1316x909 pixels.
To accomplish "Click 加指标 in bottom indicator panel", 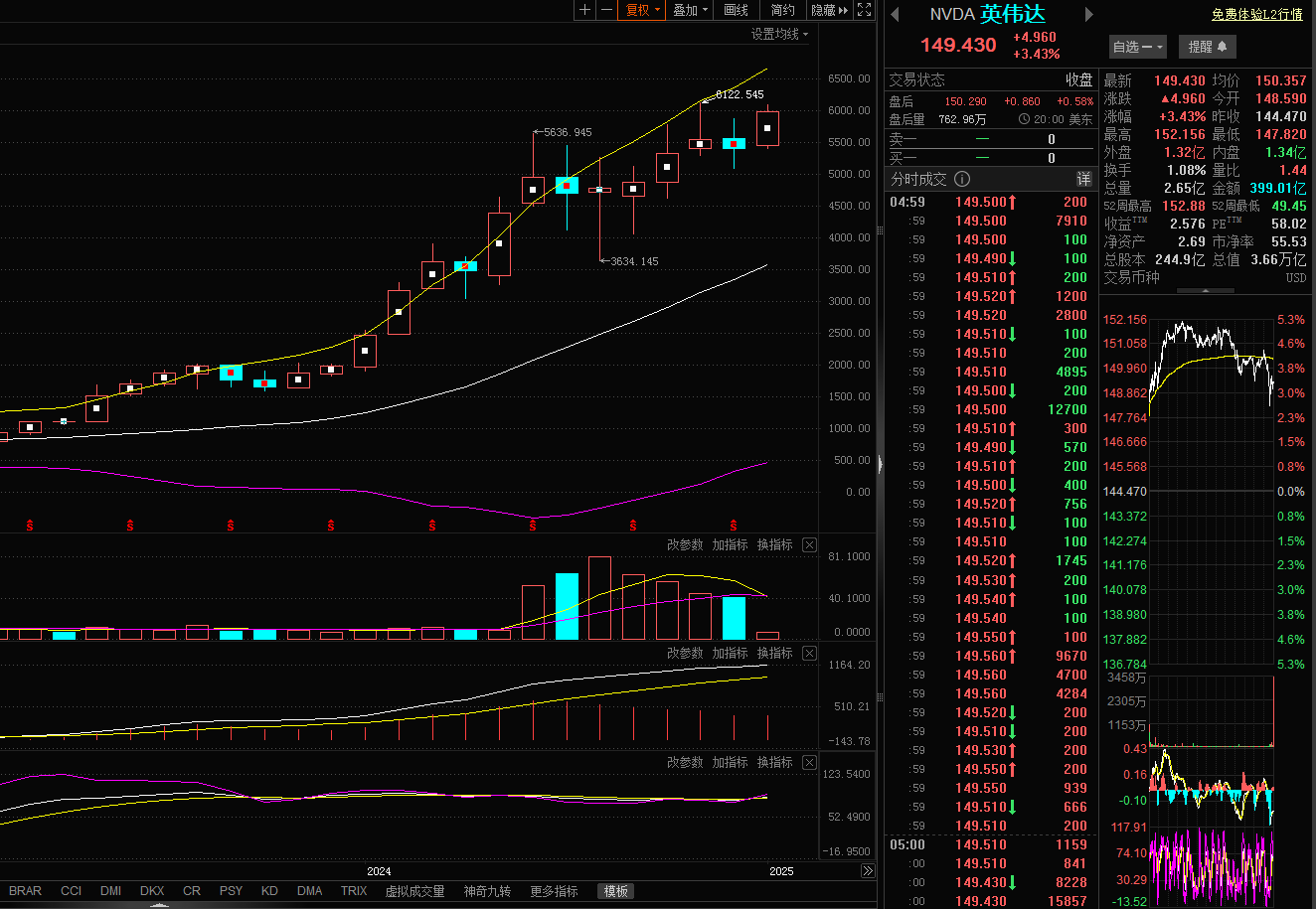I will click(x=730, y=762).
